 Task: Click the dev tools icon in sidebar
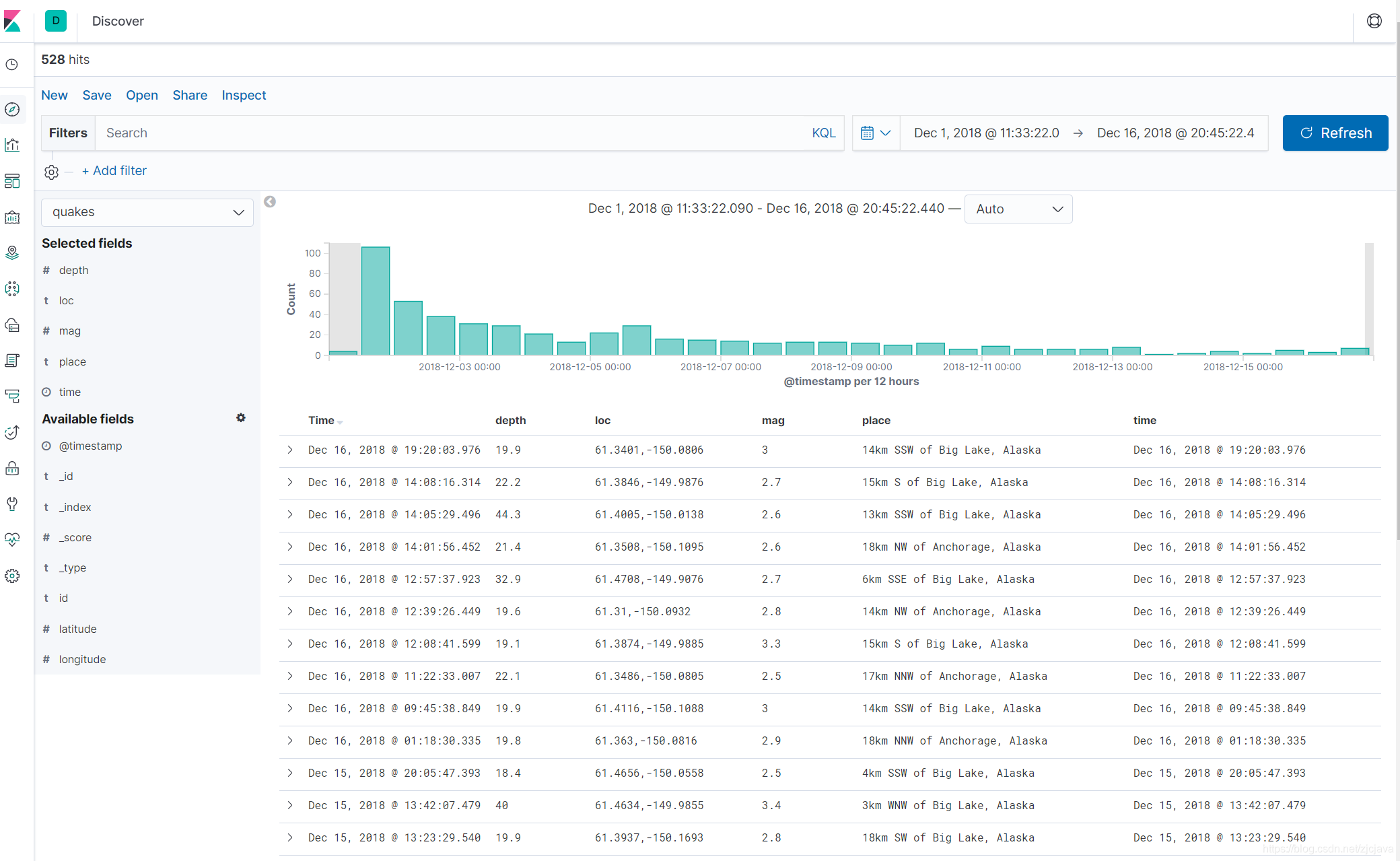point(14,504)
